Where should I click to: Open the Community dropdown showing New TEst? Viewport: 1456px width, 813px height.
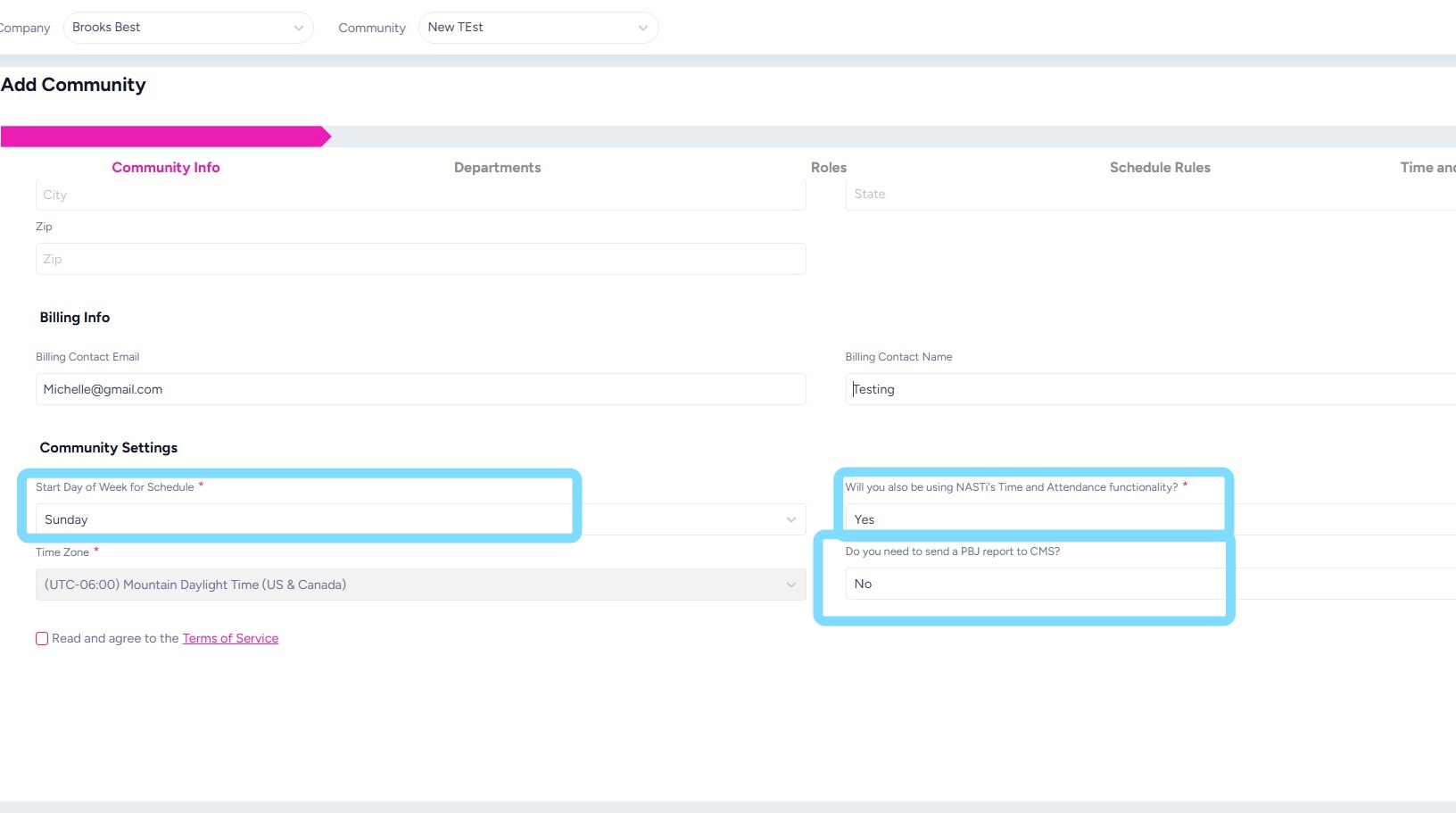pyautogui.click(x=539, y=28)
